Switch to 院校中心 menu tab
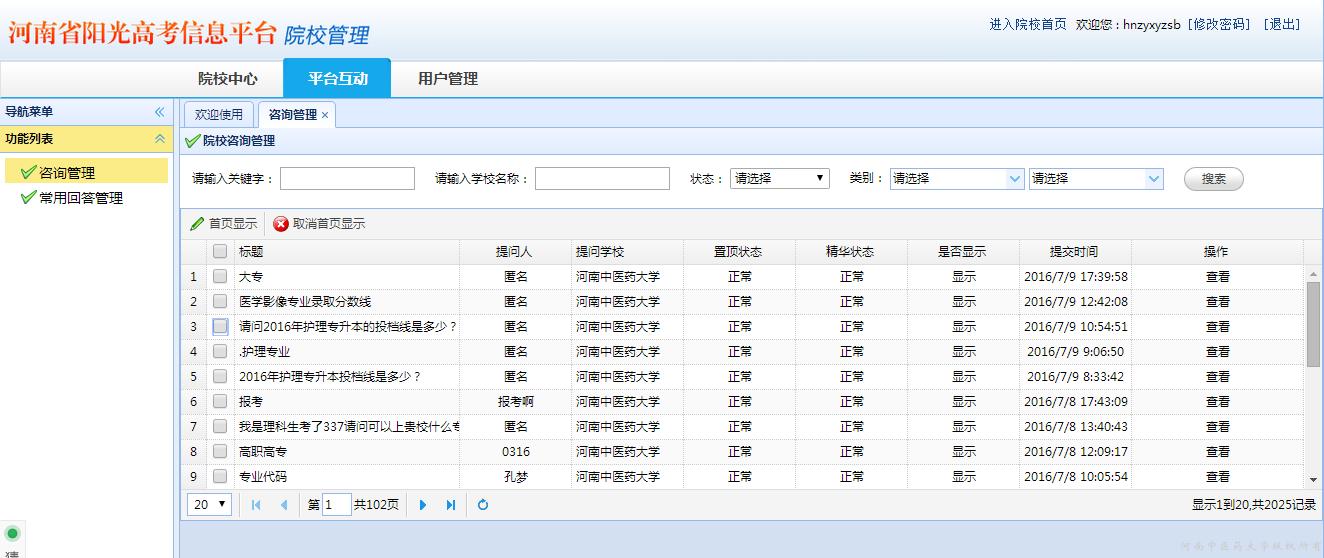The width and height of the screenshot is (1324, 558). click(227, 79)
